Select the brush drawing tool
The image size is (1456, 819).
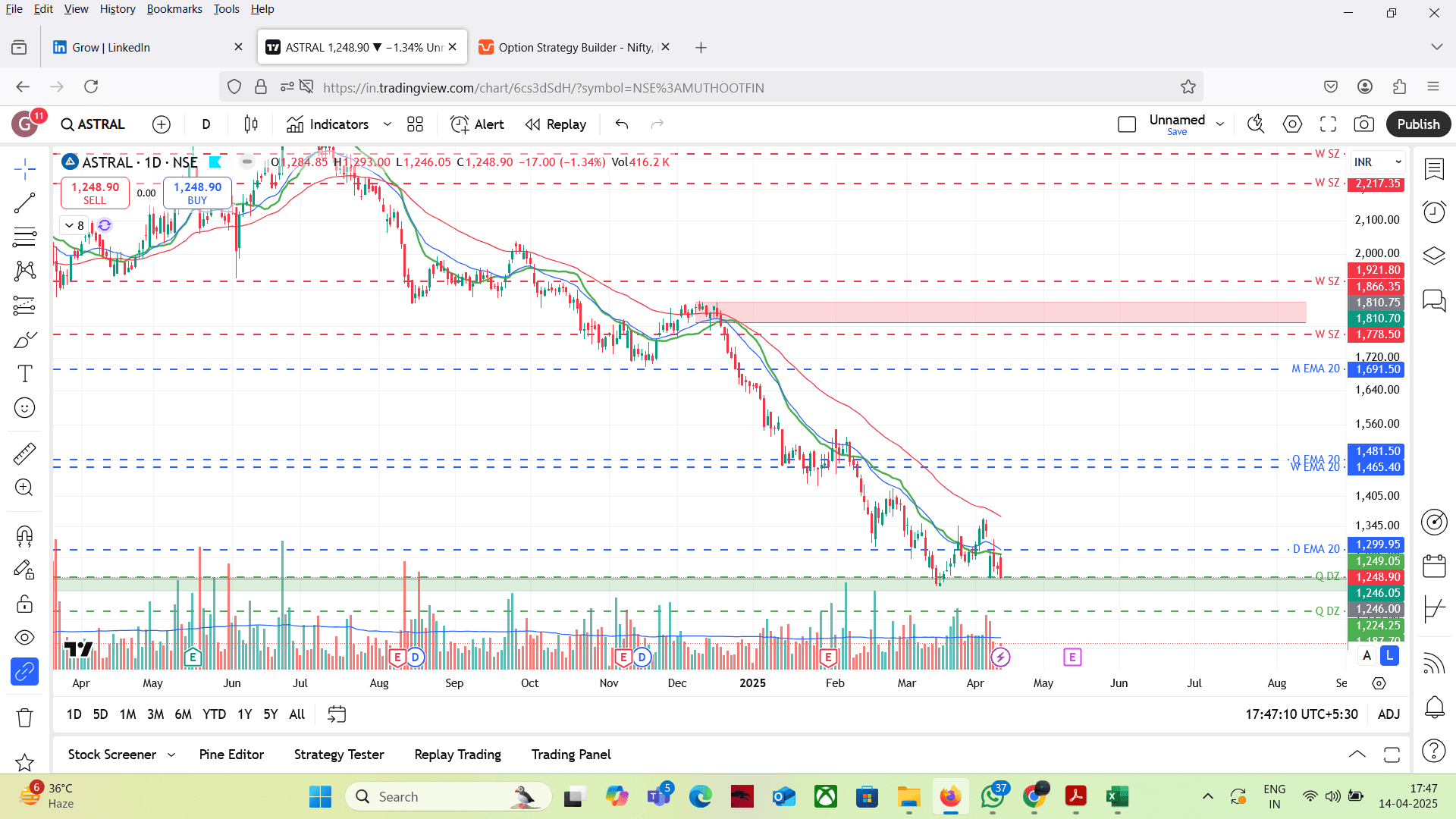24,339
